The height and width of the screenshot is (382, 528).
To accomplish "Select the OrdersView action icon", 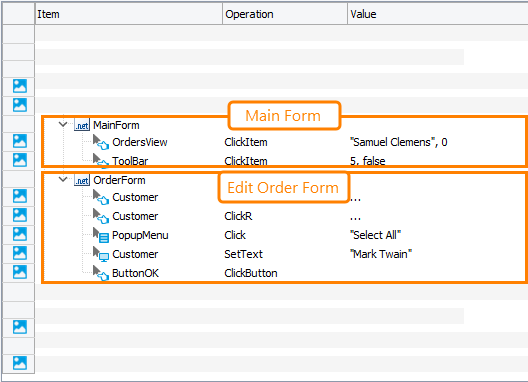I will click(101, 142).
